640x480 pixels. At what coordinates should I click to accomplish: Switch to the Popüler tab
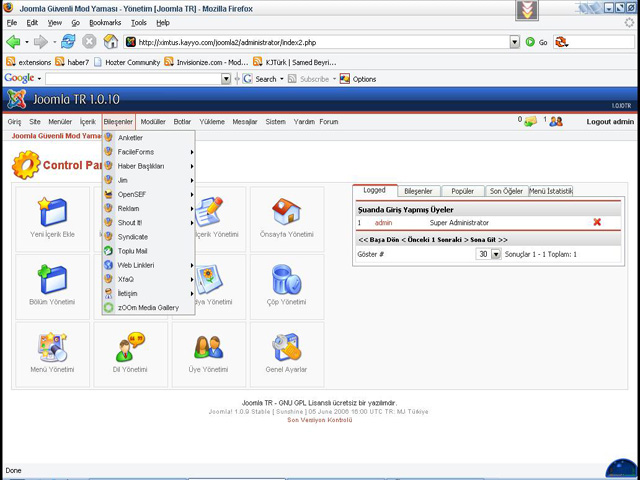[x=462, y=191]
